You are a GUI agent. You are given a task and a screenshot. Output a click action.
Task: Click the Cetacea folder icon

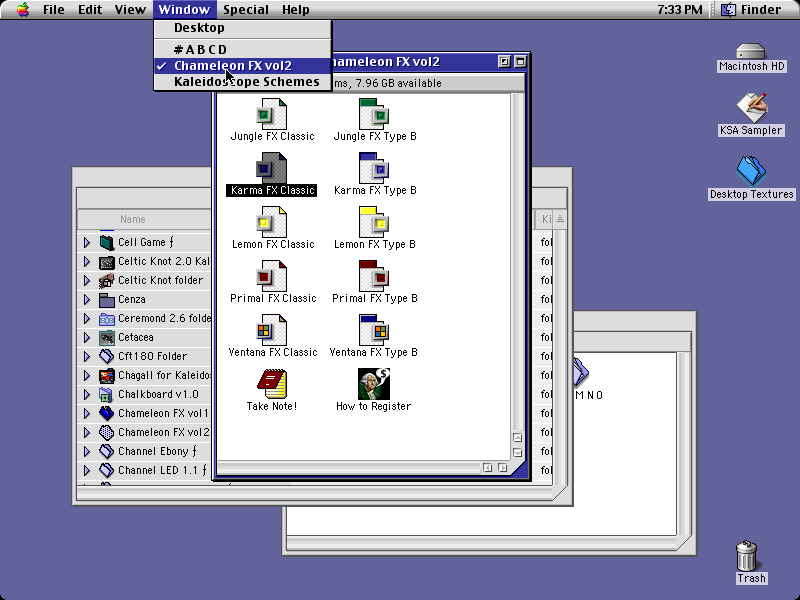106,338
